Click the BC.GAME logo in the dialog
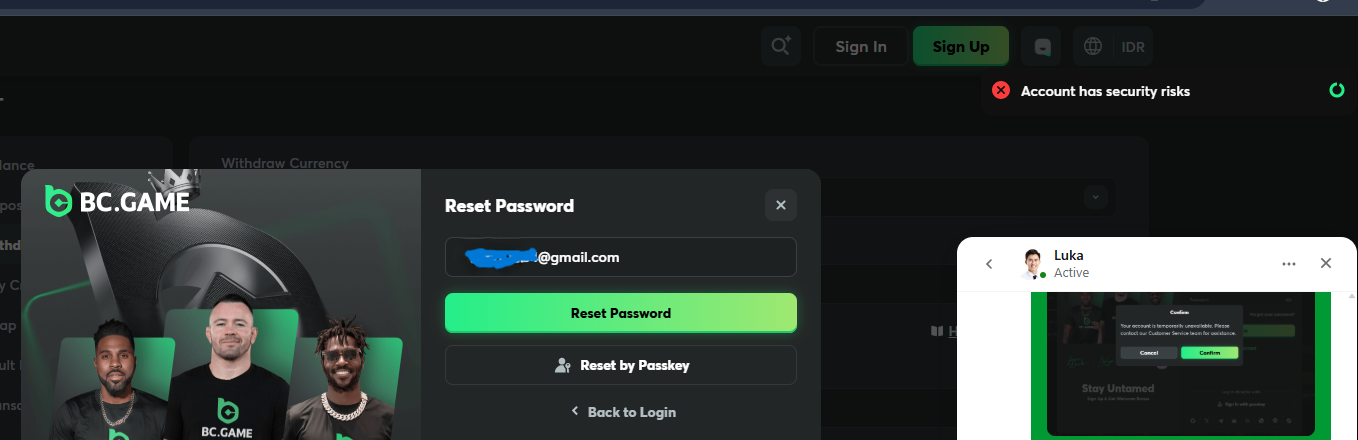Image resolution: width=1358 pixels, height=440 pixels. [x=117, y=202]
